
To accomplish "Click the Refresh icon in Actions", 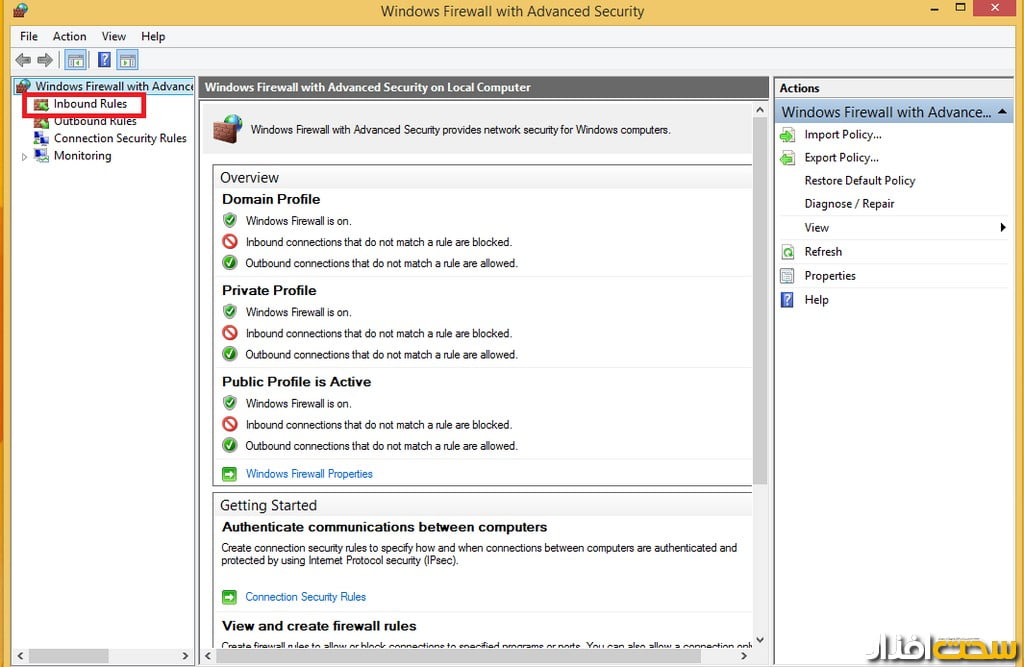I will click(x=788, y=252).
